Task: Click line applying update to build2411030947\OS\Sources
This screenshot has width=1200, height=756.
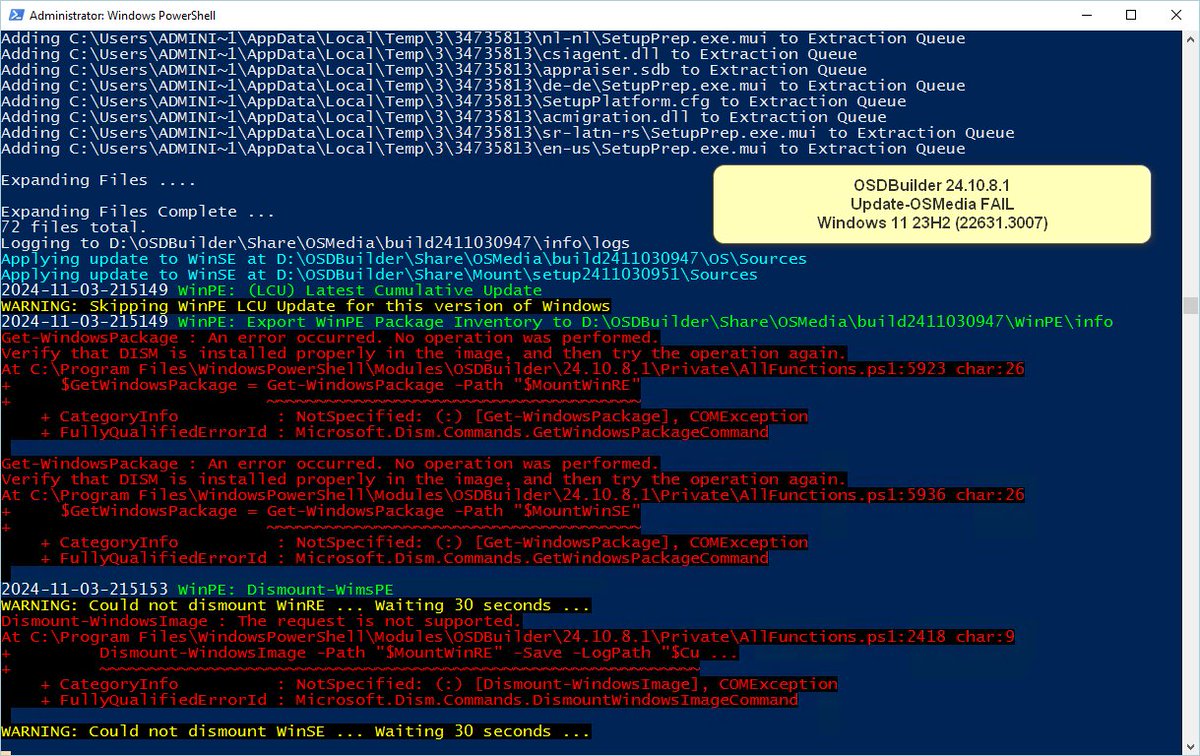Action: 404,259
